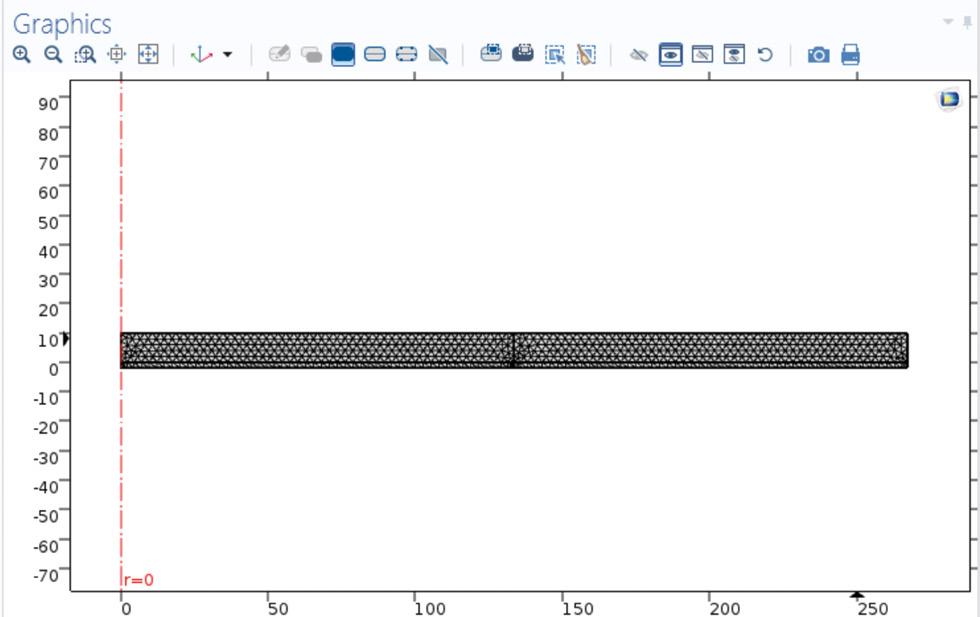Viewport: 980px width, 617px height.
Task: Activate the Zoom Box tool
Action: point(85,54)
